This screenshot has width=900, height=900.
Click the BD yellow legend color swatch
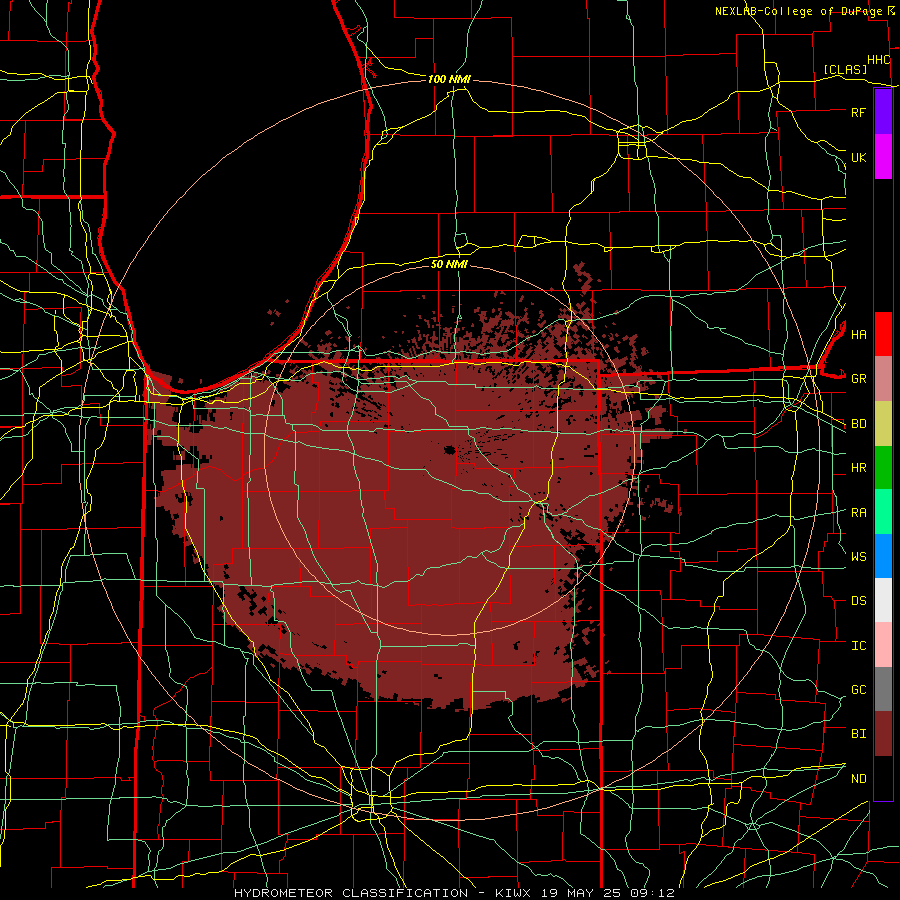coord(883,424)
